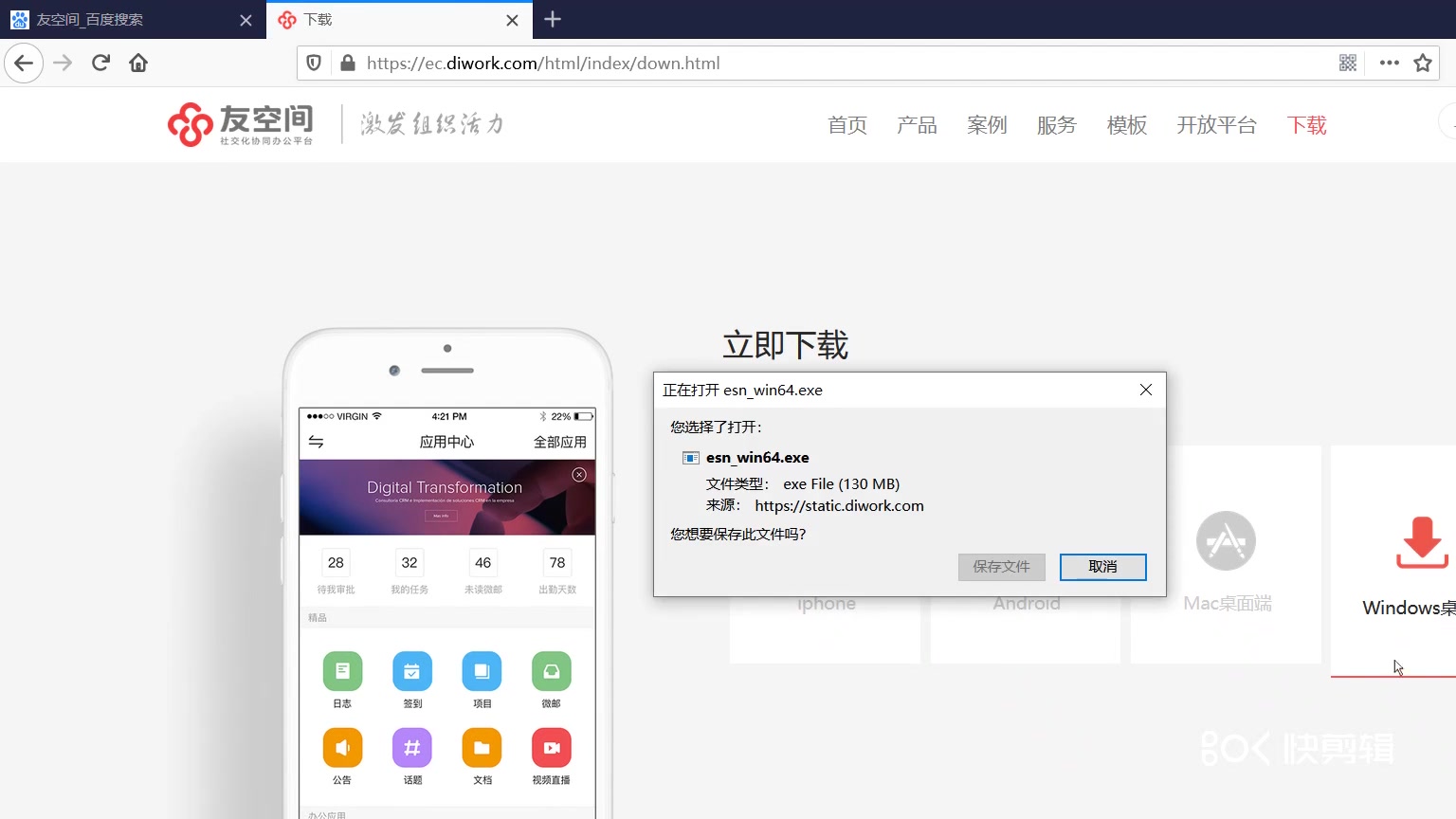Click 全部应用 in the phone mockup
1456x819 pixels.
click(560, 443)
